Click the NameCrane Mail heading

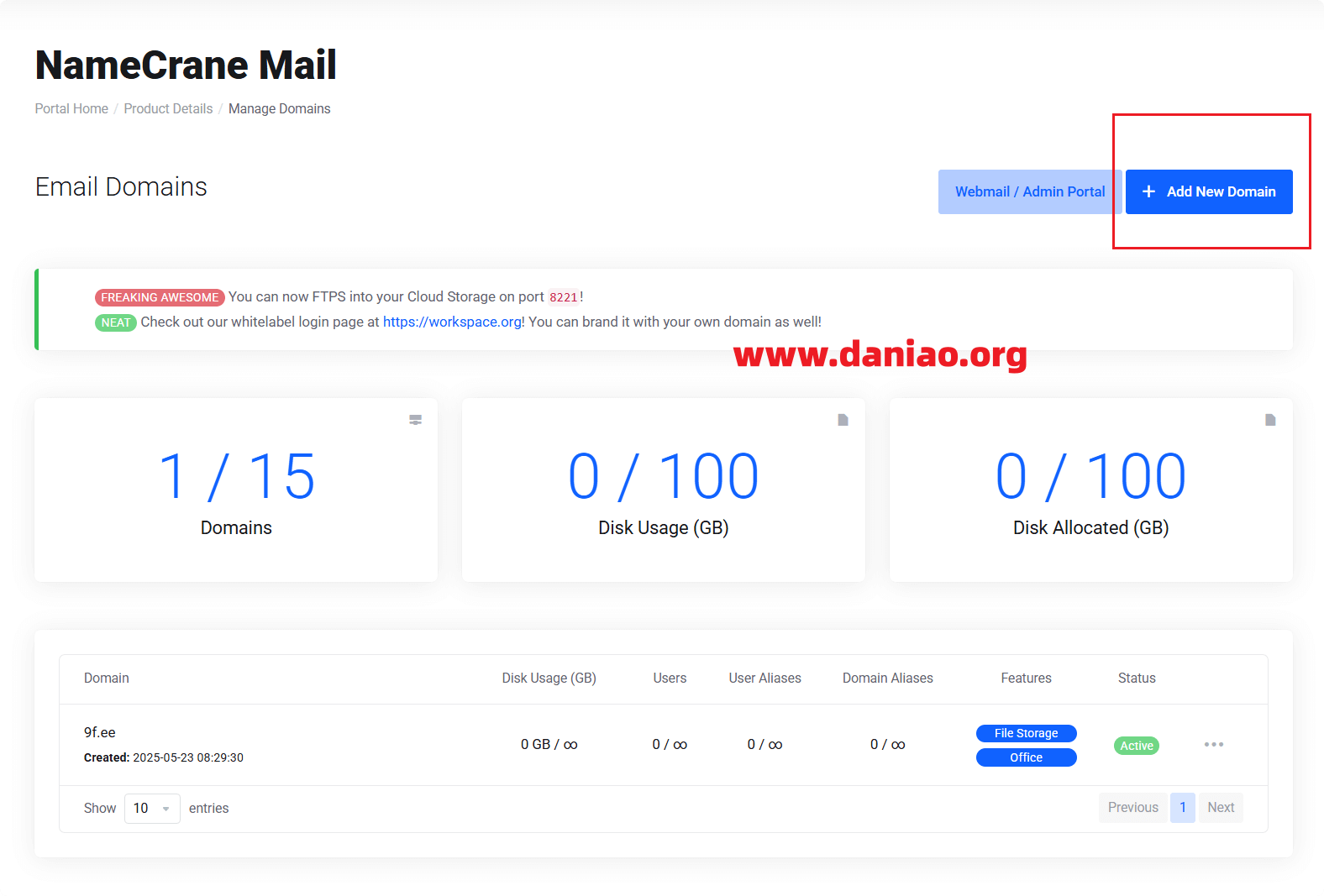point(186,65)
